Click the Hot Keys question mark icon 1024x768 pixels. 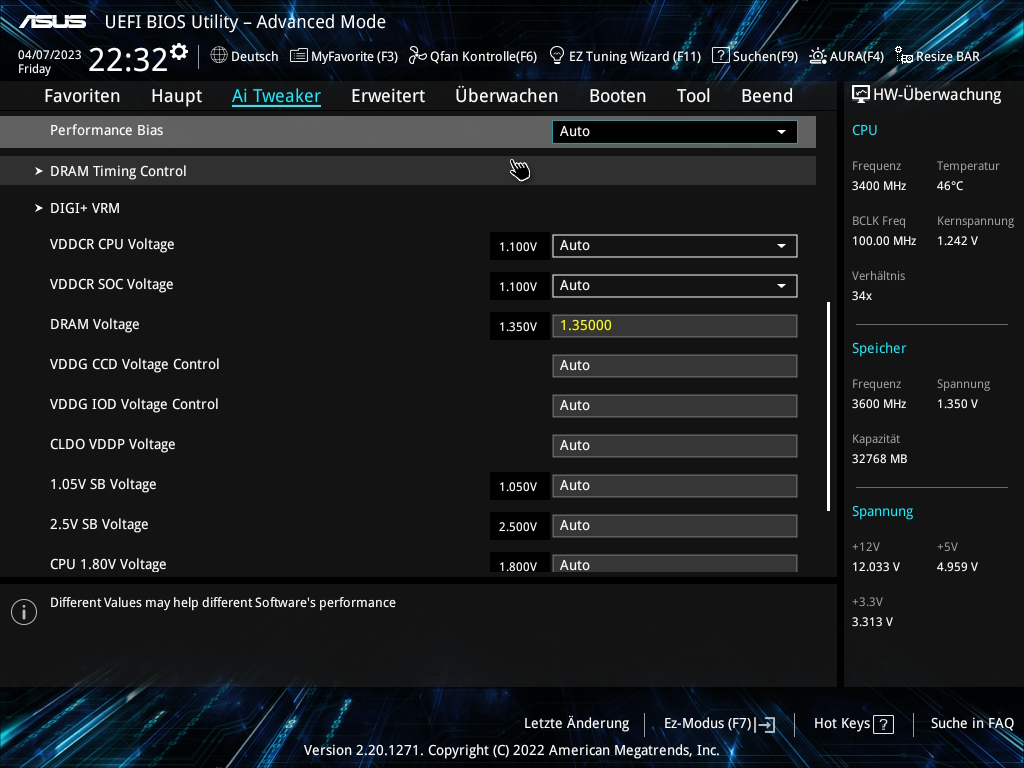[x=883, y=724]
